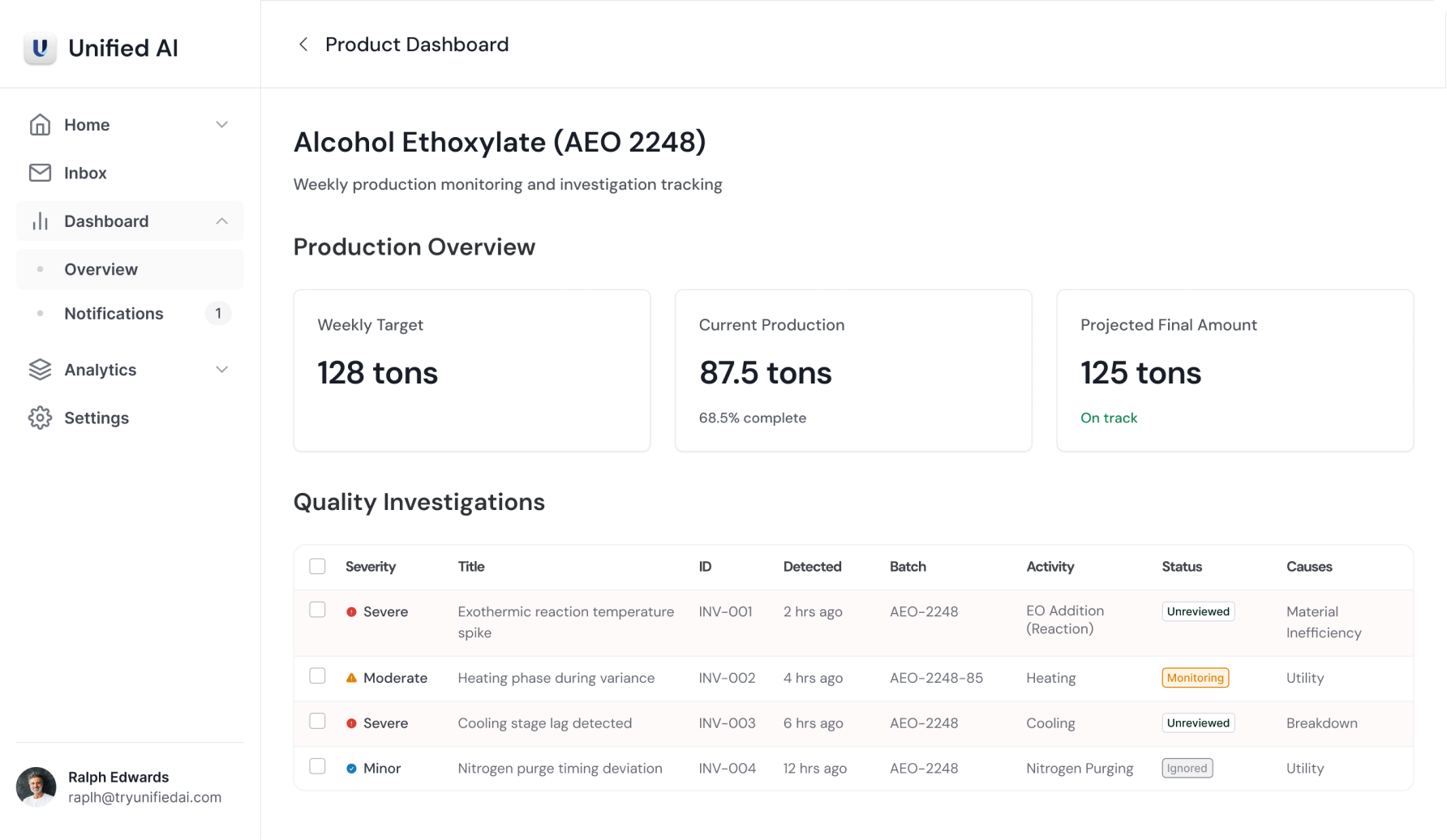The image size is (1447, 840).
Task: Click the back arrow next to Product Dashboard
Action: (x=303, y=44)
